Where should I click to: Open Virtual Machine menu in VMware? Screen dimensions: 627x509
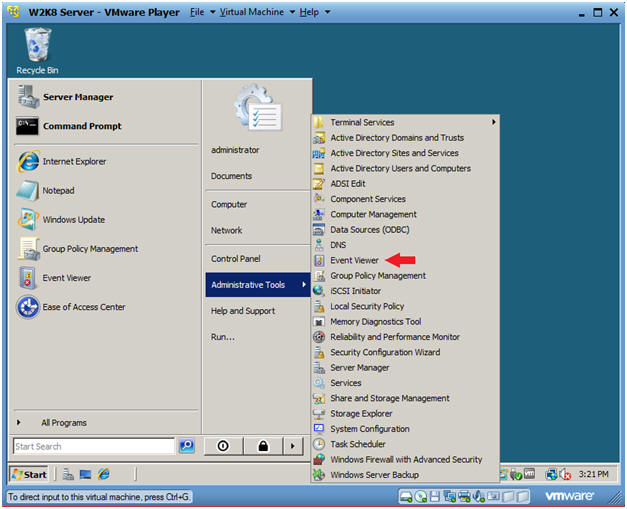tap(257, 12)
